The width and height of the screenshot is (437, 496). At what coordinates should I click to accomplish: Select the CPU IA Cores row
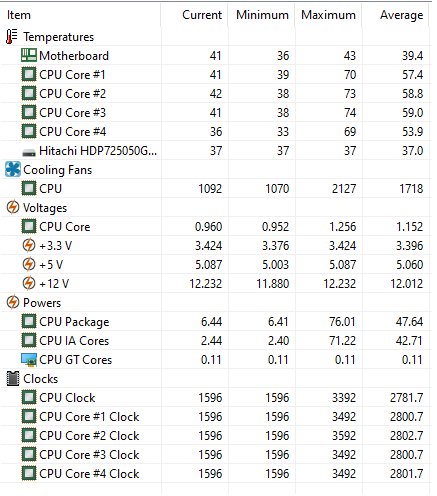tap(215, 340)
